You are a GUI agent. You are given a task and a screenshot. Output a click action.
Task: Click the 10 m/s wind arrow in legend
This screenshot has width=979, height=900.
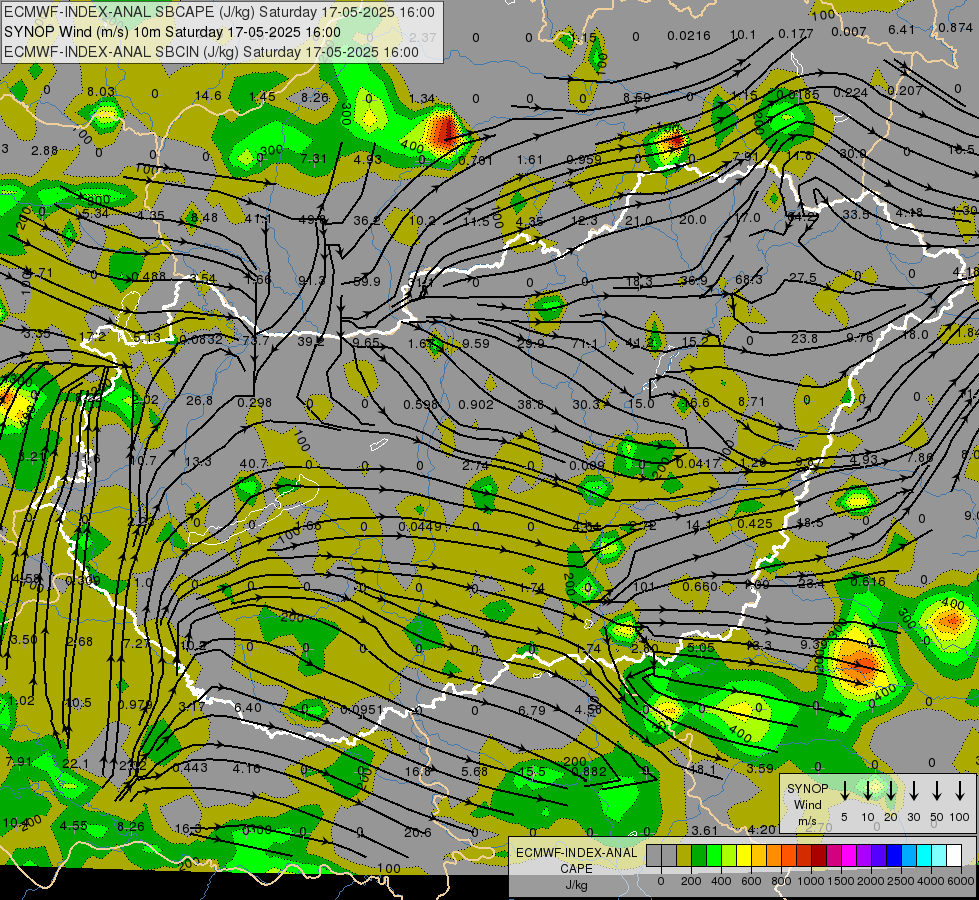[867, 790]
